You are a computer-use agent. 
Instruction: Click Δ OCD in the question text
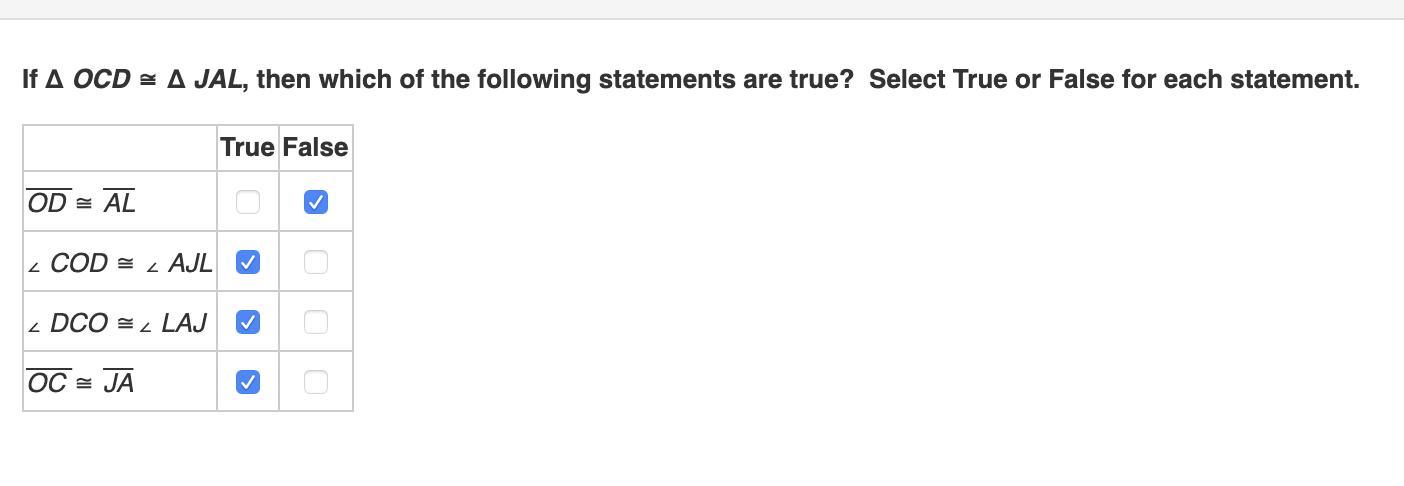click(89, 80)
